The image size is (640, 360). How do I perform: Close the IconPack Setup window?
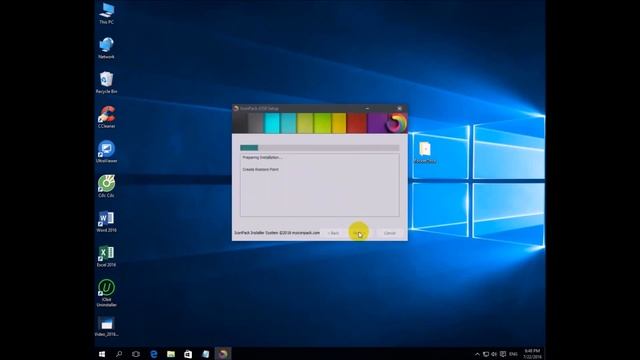click(400, 108)
